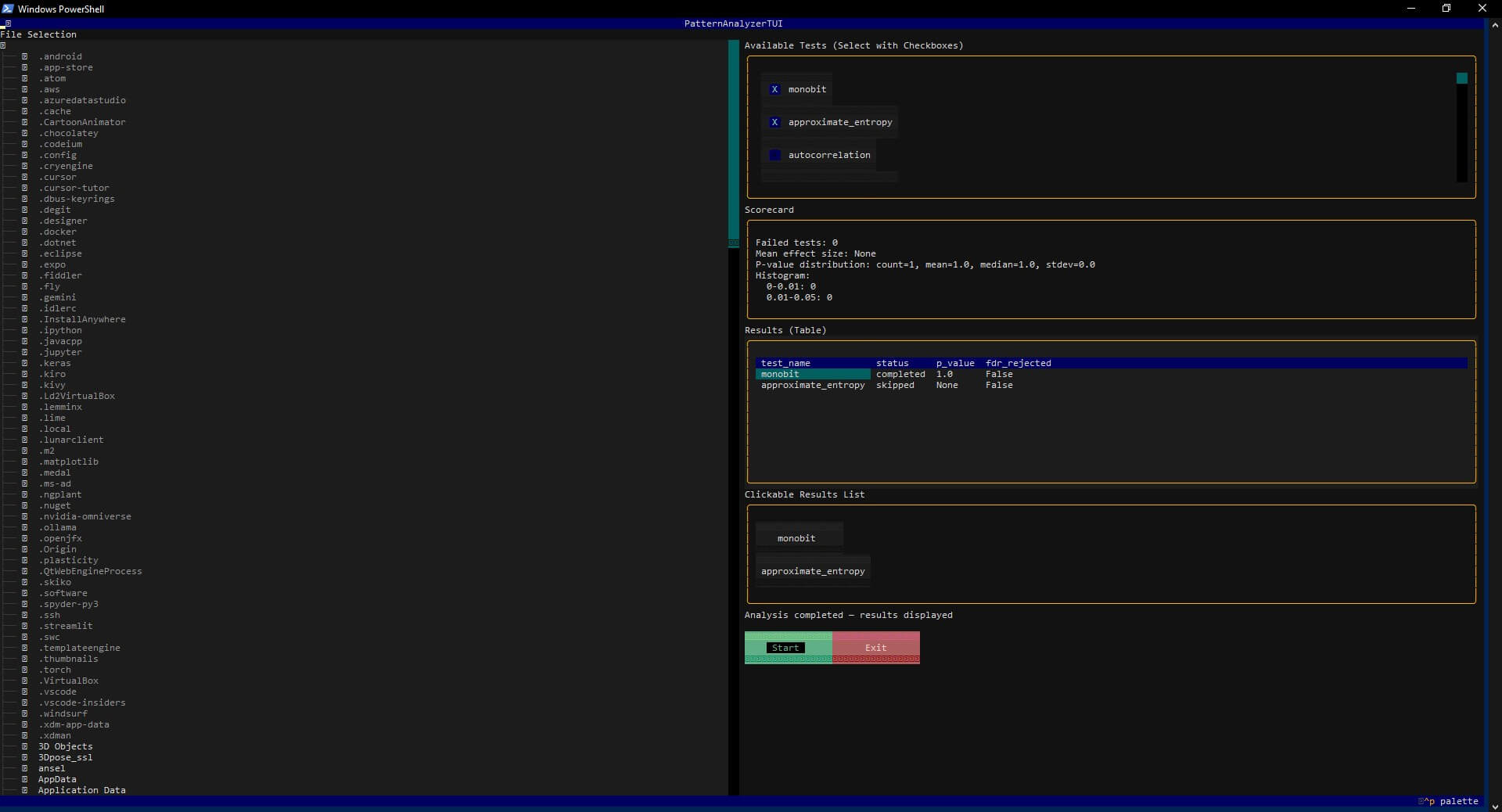1502x812 pixels.
Task: Click the folder icon next to .jupyter
Action: [x=25, y=352]
